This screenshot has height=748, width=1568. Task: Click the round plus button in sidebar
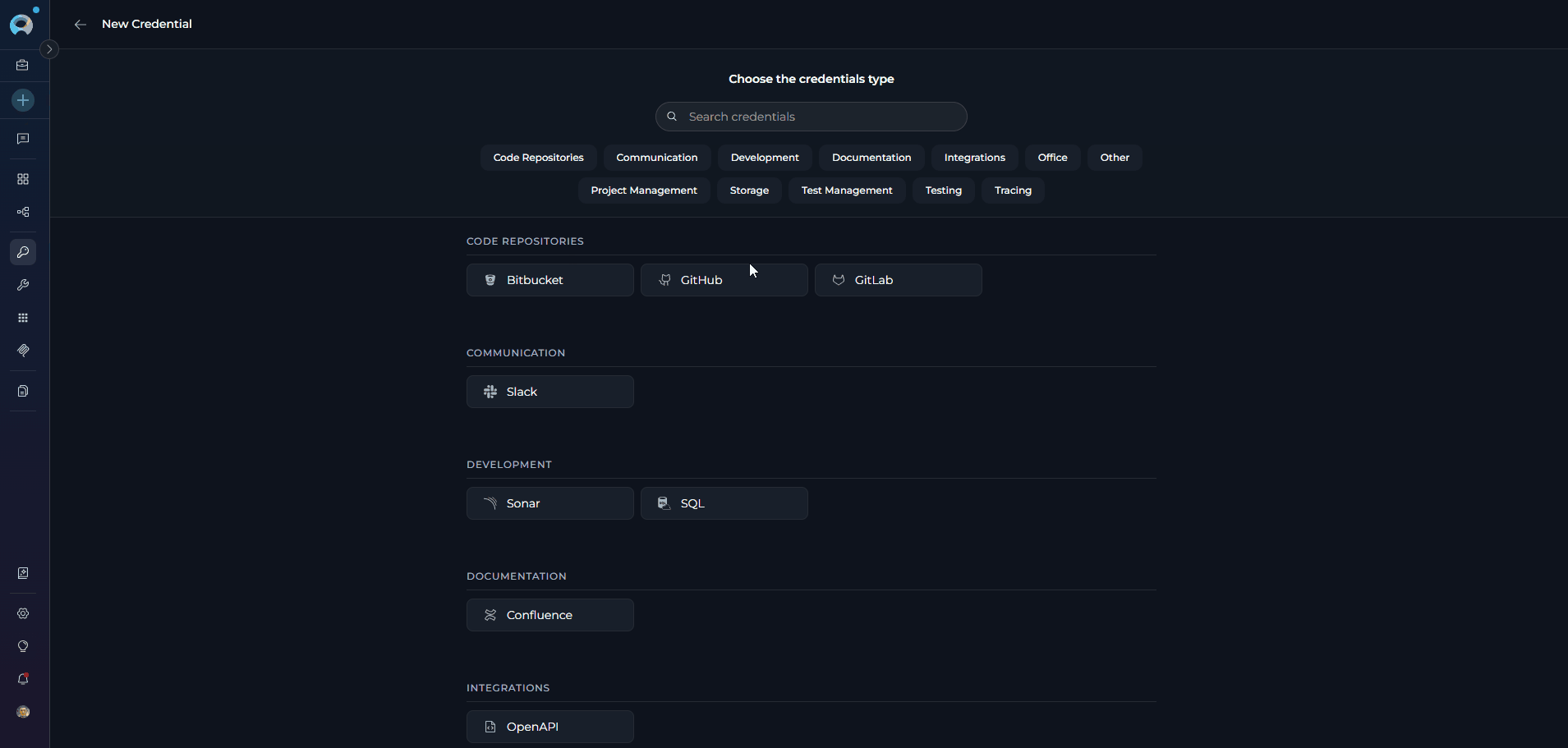23,100
